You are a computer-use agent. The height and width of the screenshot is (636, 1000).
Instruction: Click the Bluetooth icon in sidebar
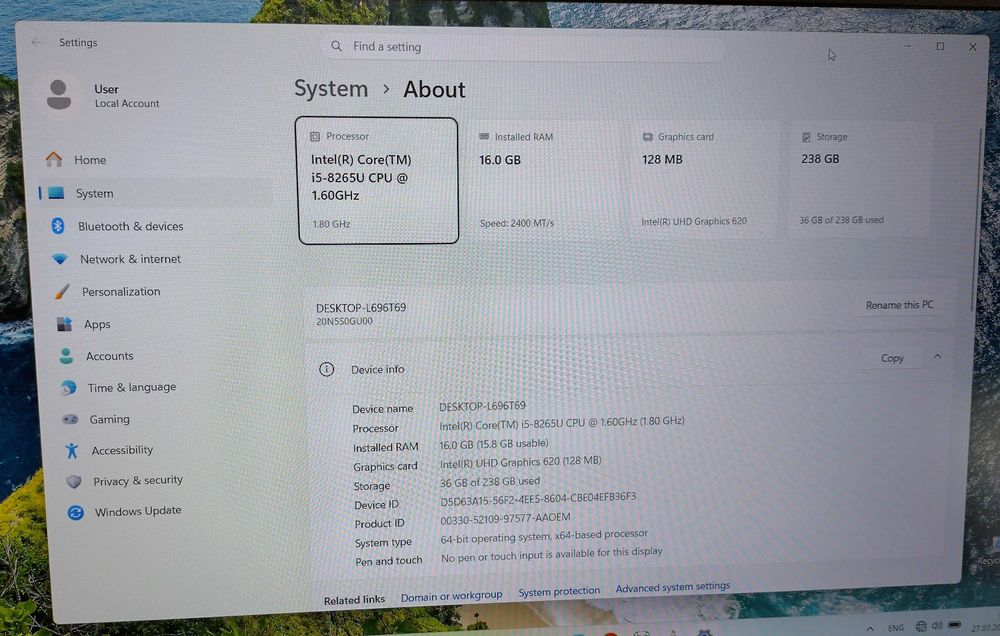pyautogui.click(x=58, y=225)
